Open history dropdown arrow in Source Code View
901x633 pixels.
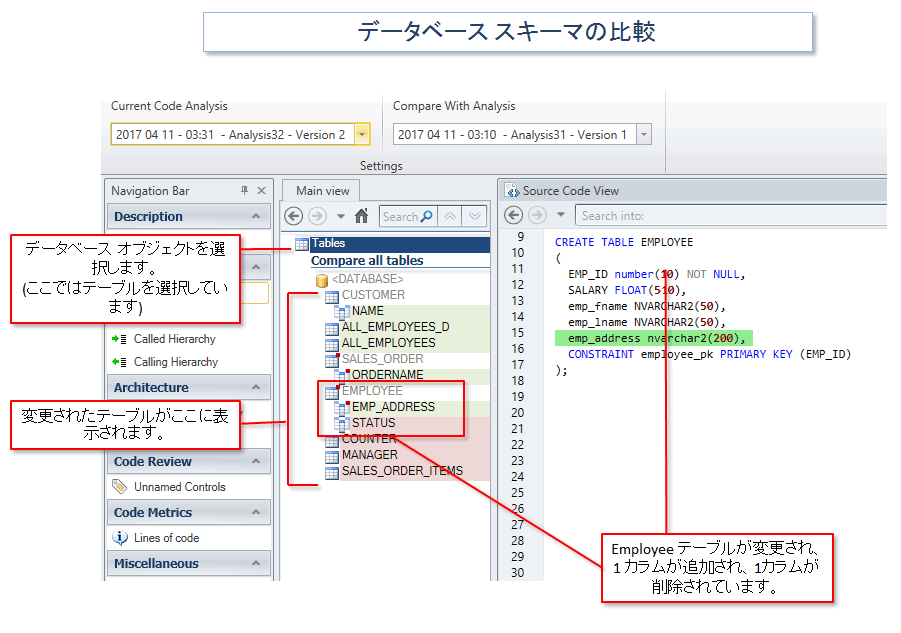[560, 216]
